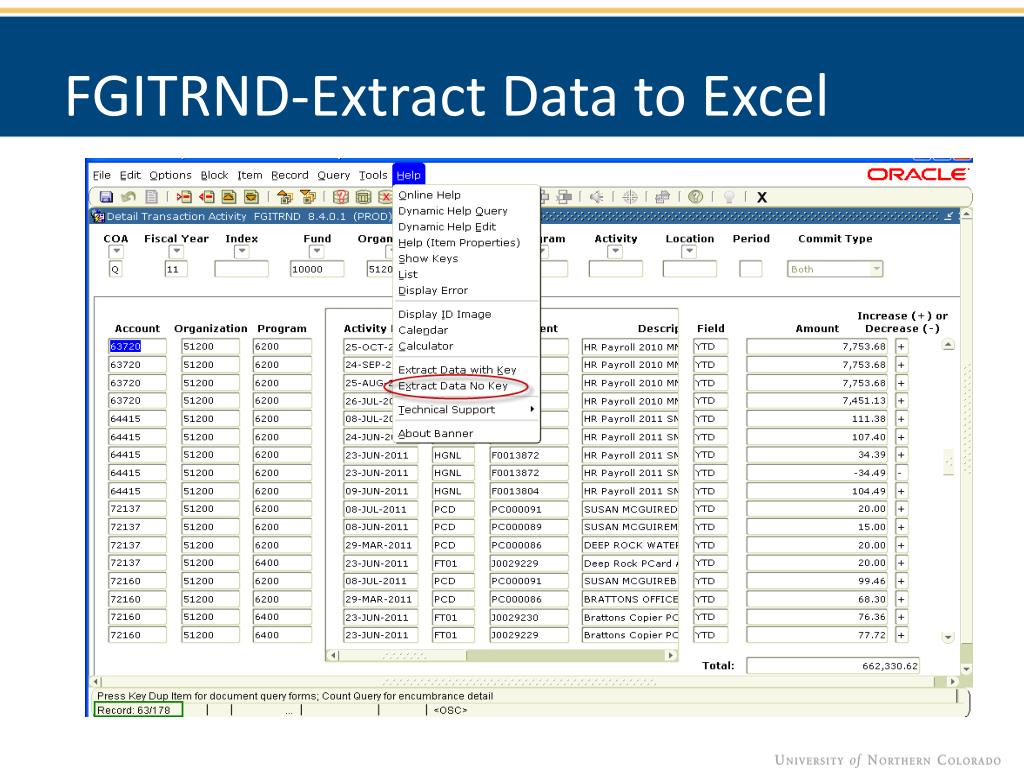Viewport: 1024px width, 768px height.
Task: Click the date cell 29-MAR-2011 for PC000086 BRATTONS row
Action: click(380, 599)
